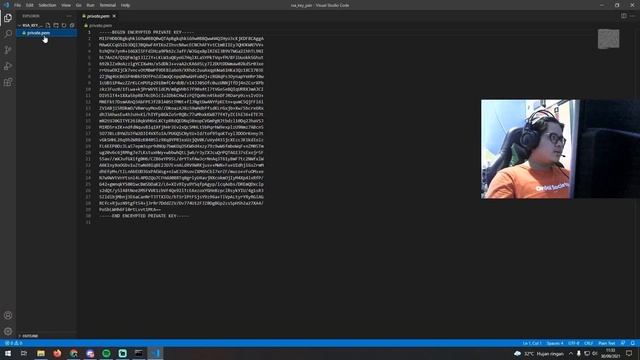Click line 1 BEGIN ENCRYPTED PRIVATE KEY text
640x360 pixels.
pos(147,32)
